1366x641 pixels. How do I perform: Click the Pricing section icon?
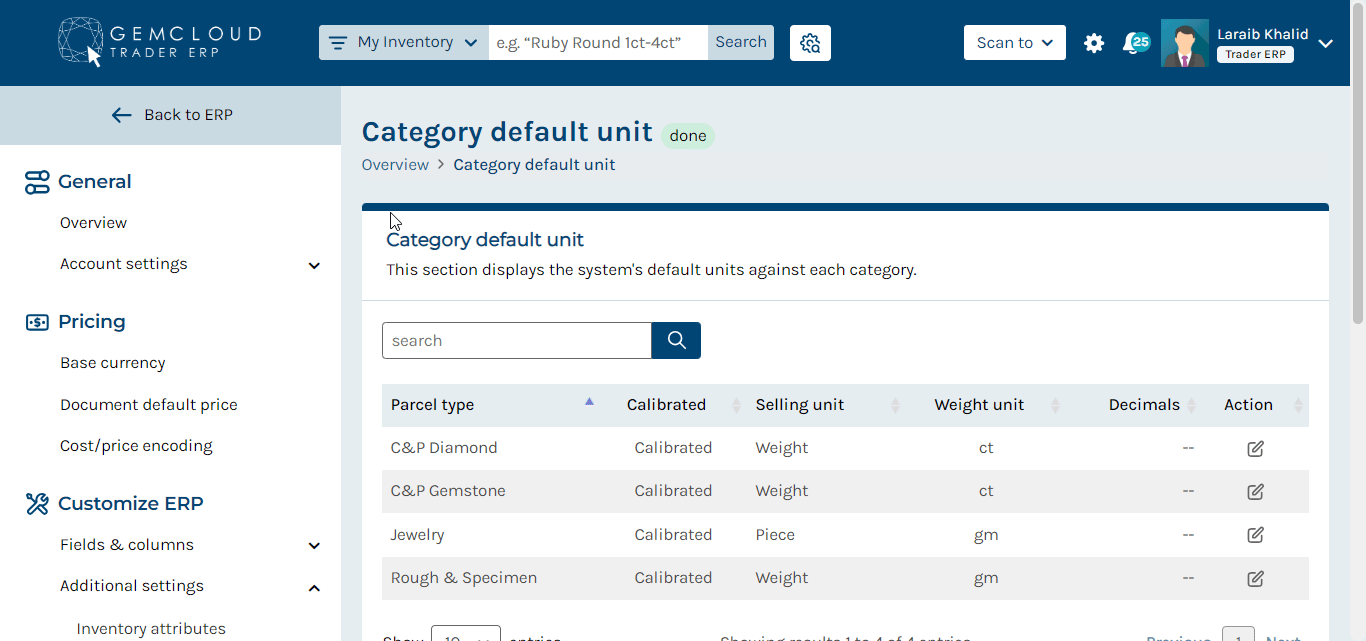click(37, 322)
